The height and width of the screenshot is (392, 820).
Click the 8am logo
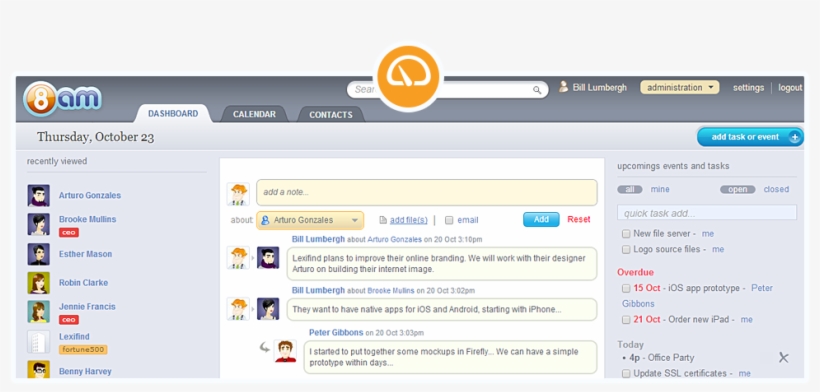click(62, 98)
